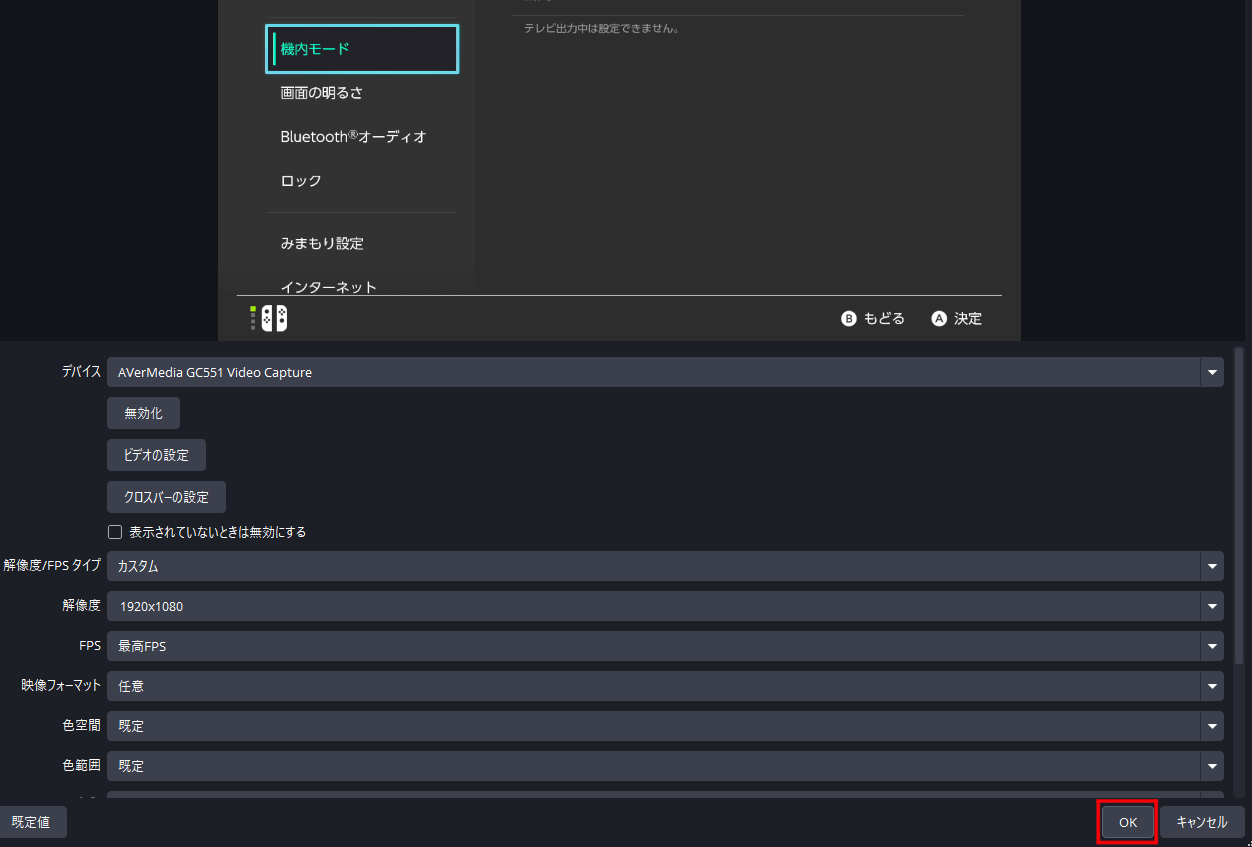The height and width of the screenshot is (847, 1252).
Task: Open ビデオの設定 button
Action: tap(156, 455)
